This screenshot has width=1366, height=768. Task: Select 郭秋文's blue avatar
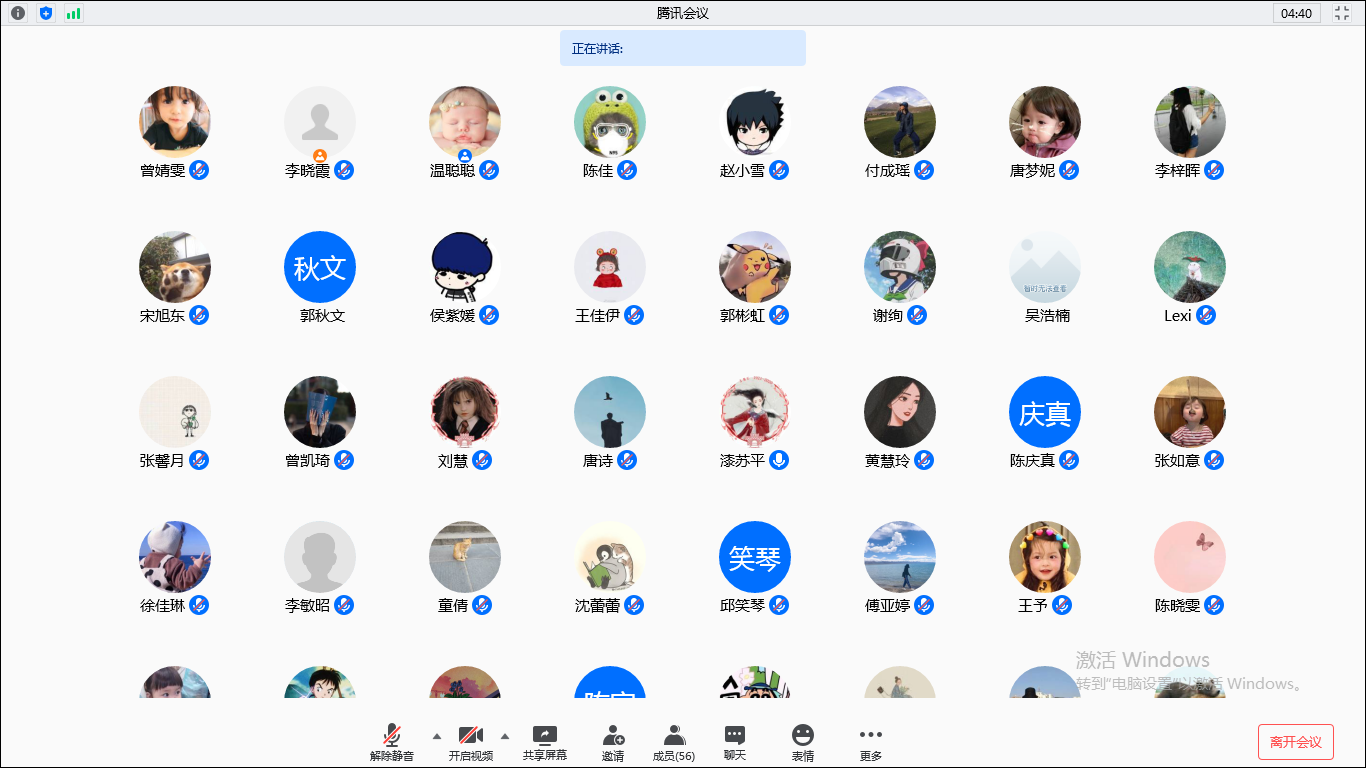point(320,267)
